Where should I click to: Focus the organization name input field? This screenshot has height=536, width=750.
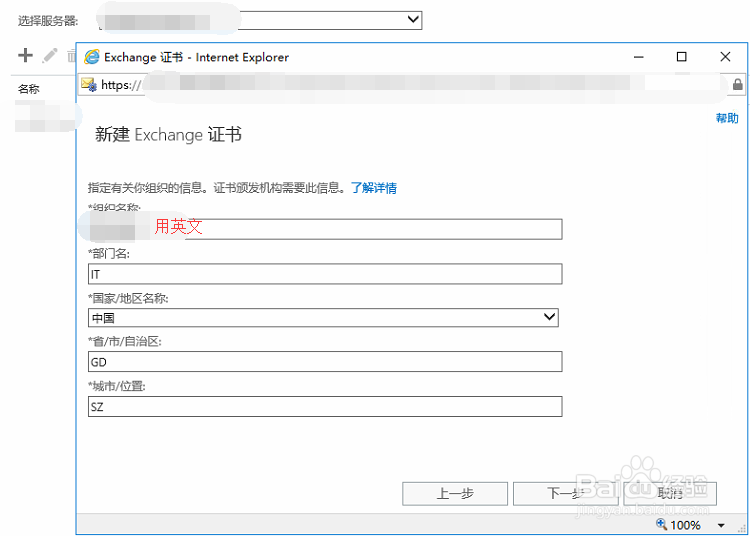[325, 229]
